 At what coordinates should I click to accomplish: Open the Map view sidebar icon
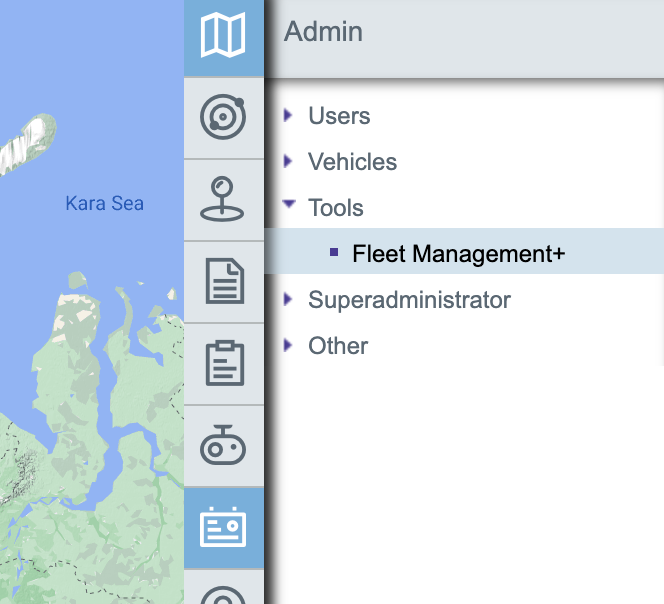coord(223,37)
